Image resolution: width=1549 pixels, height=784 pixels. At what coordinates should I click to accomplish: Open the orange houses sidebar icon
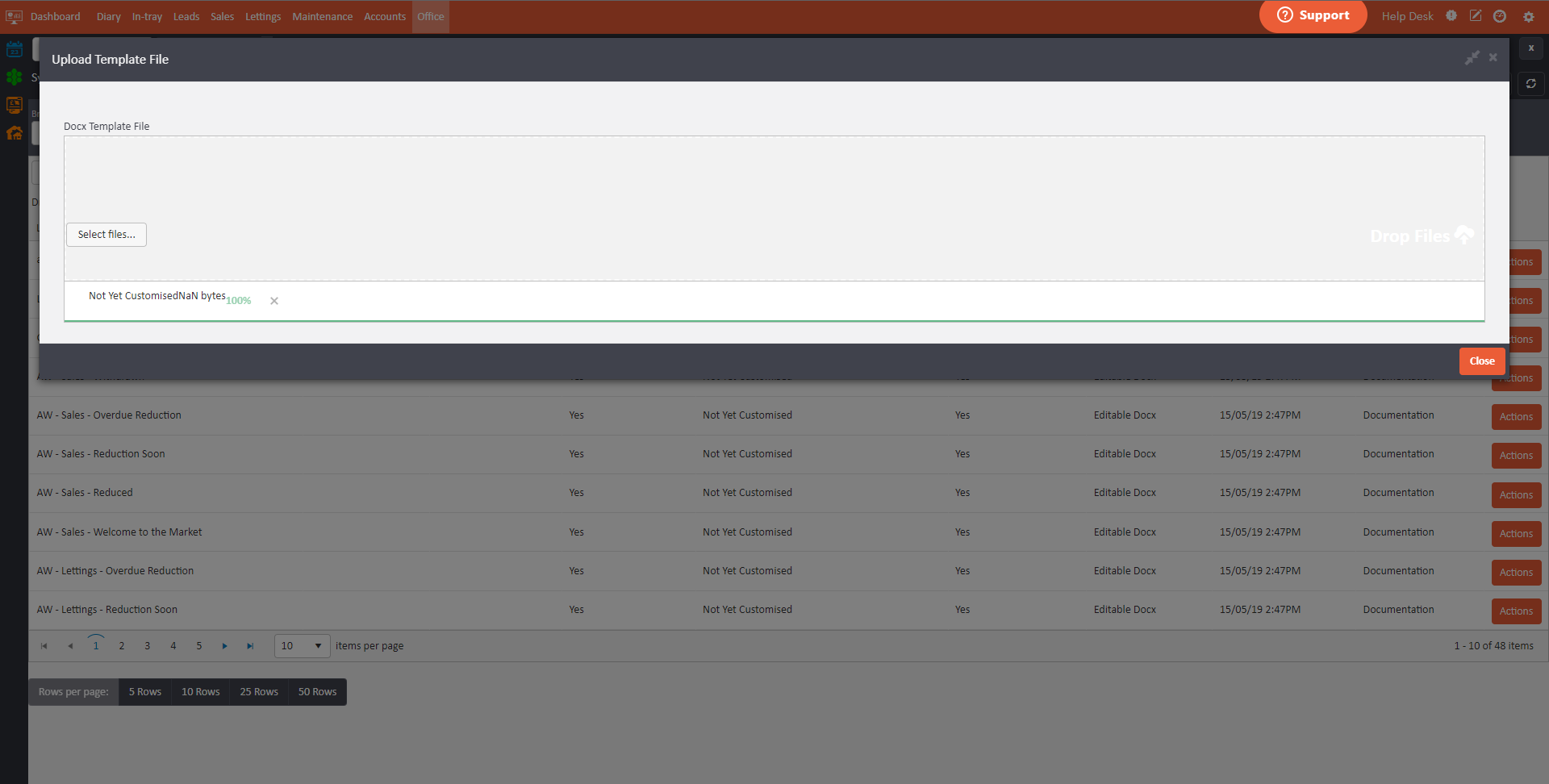pos(15,133)
